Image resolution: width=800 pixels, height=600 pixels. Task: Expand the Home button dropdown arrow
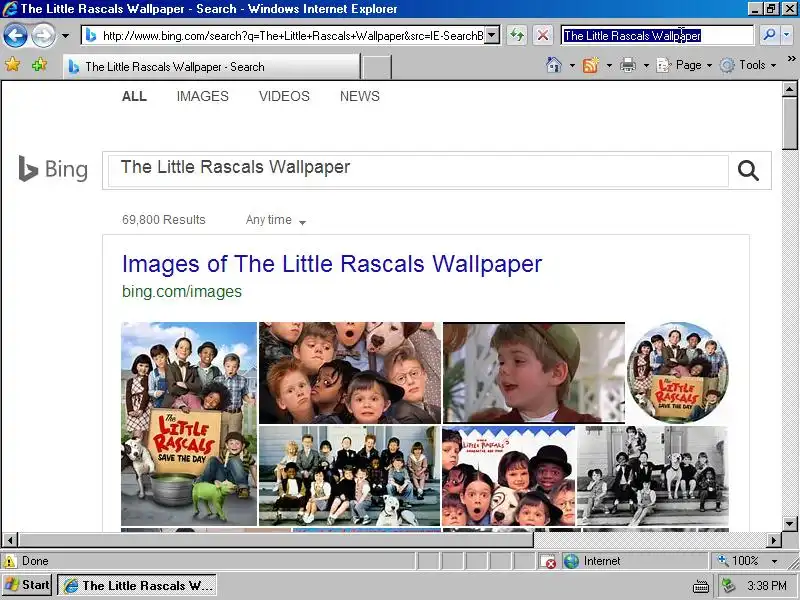pos(572,65)
